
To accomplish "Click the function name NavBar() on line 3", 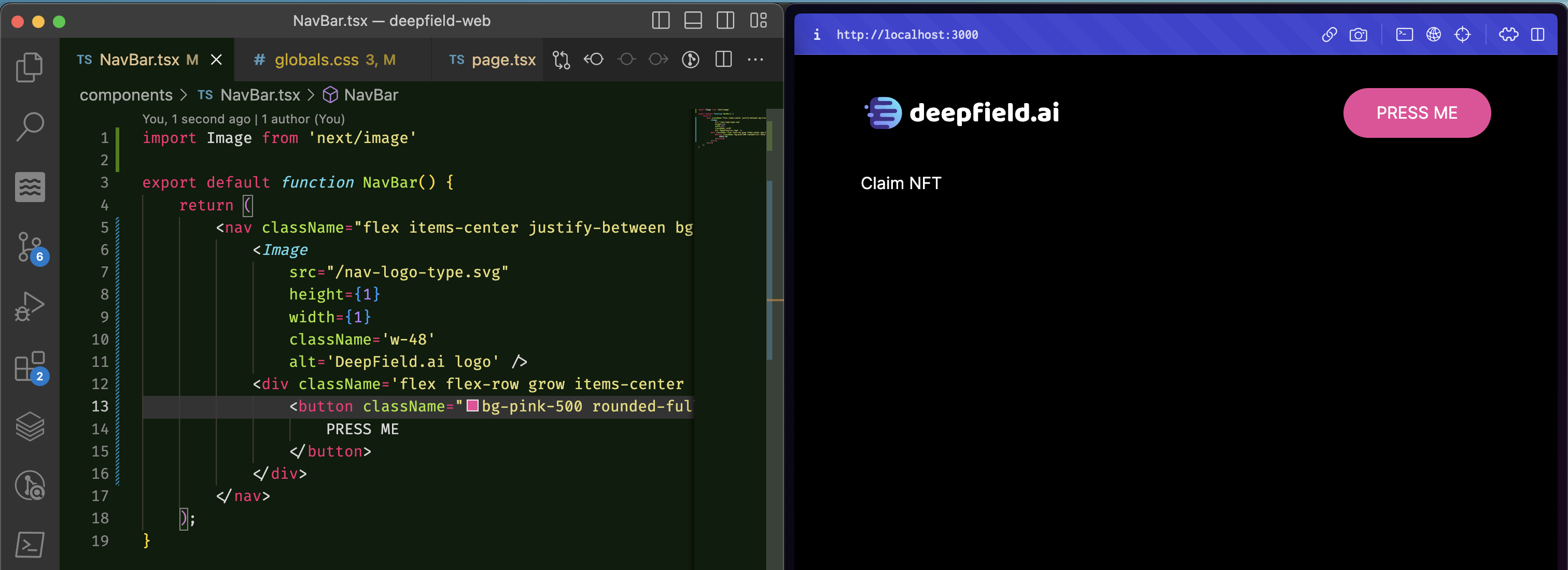I will 399,182.
